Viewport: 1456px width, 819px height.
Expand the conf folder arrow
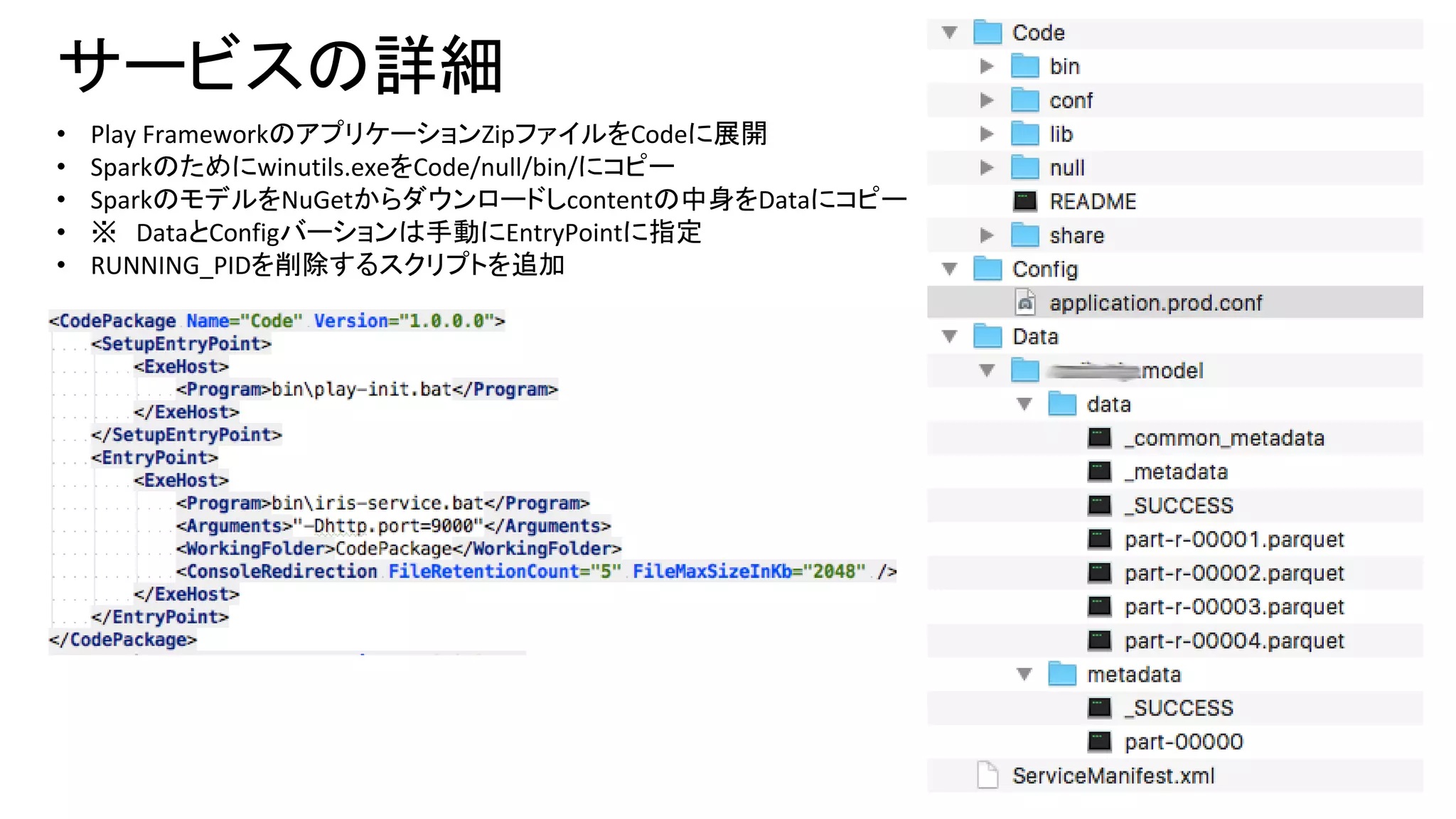click(987, 100)
